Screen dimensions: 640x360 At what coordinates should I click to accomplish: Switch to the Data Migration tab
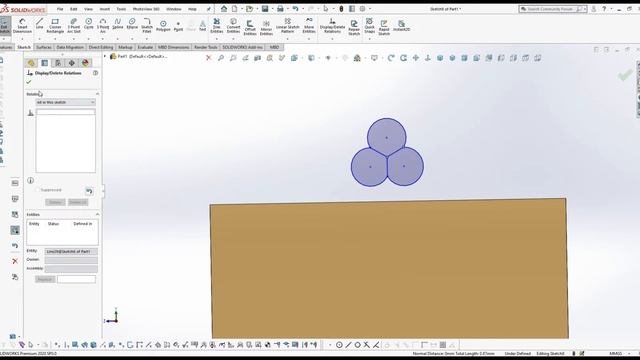70,47
